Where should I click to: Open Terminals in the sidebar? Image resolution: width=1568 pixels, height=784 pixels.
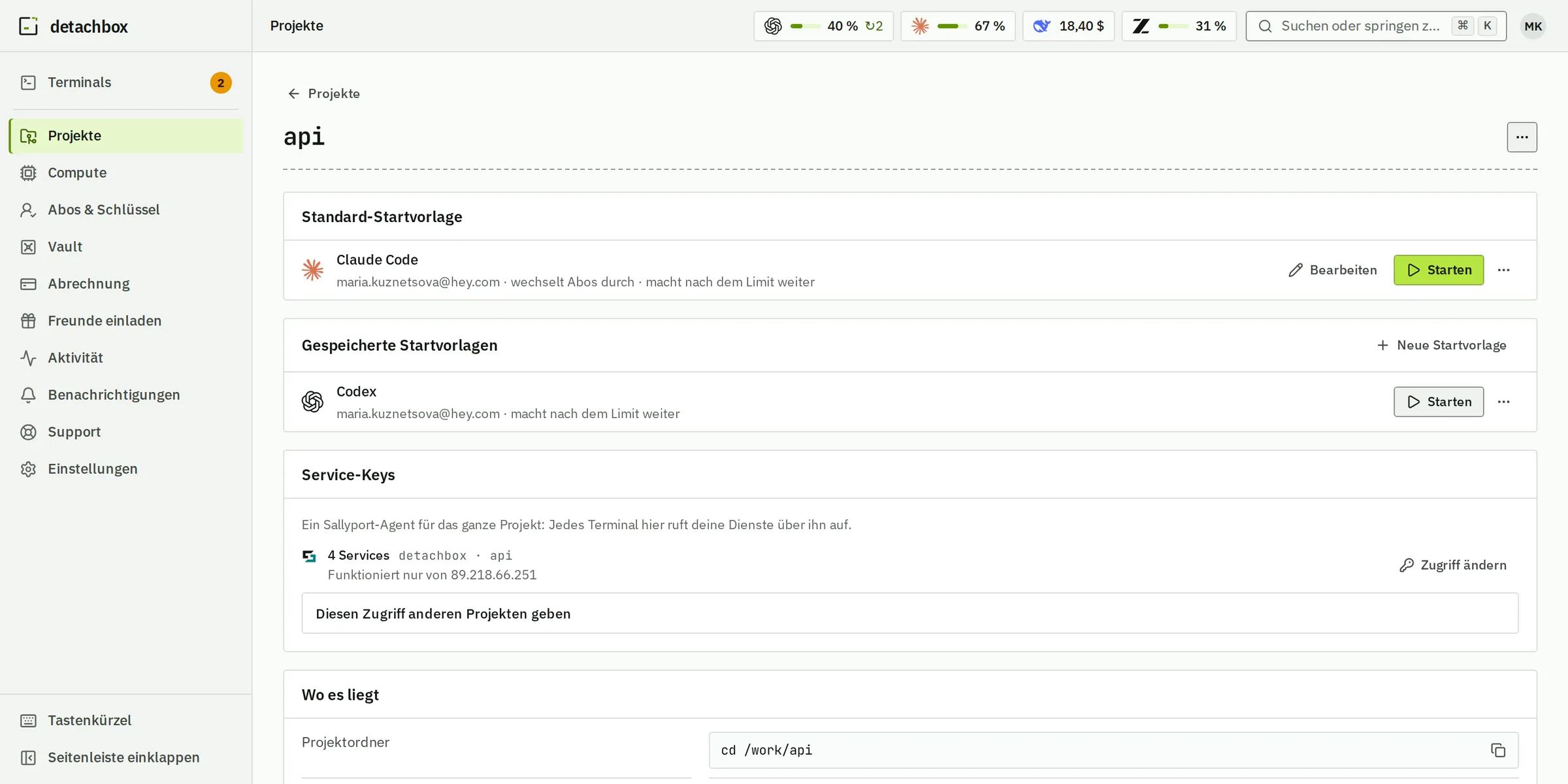point(125,82)
